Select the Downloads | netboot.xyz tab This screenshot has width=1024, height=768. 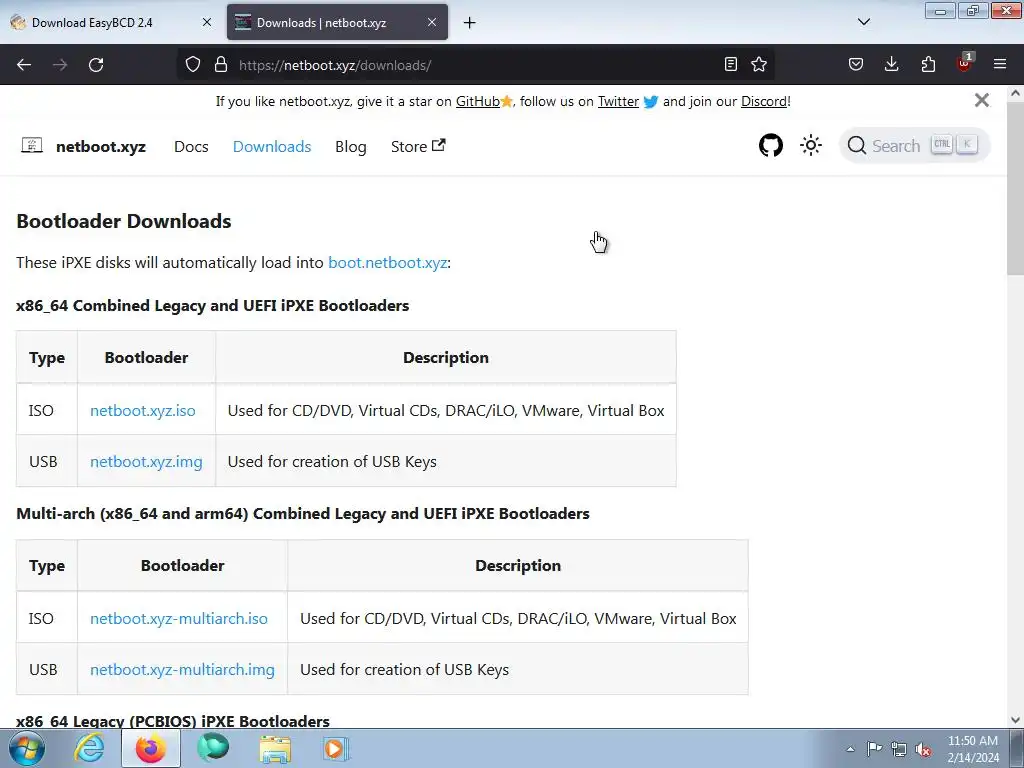pyautogui.click(x=337, y=22)
